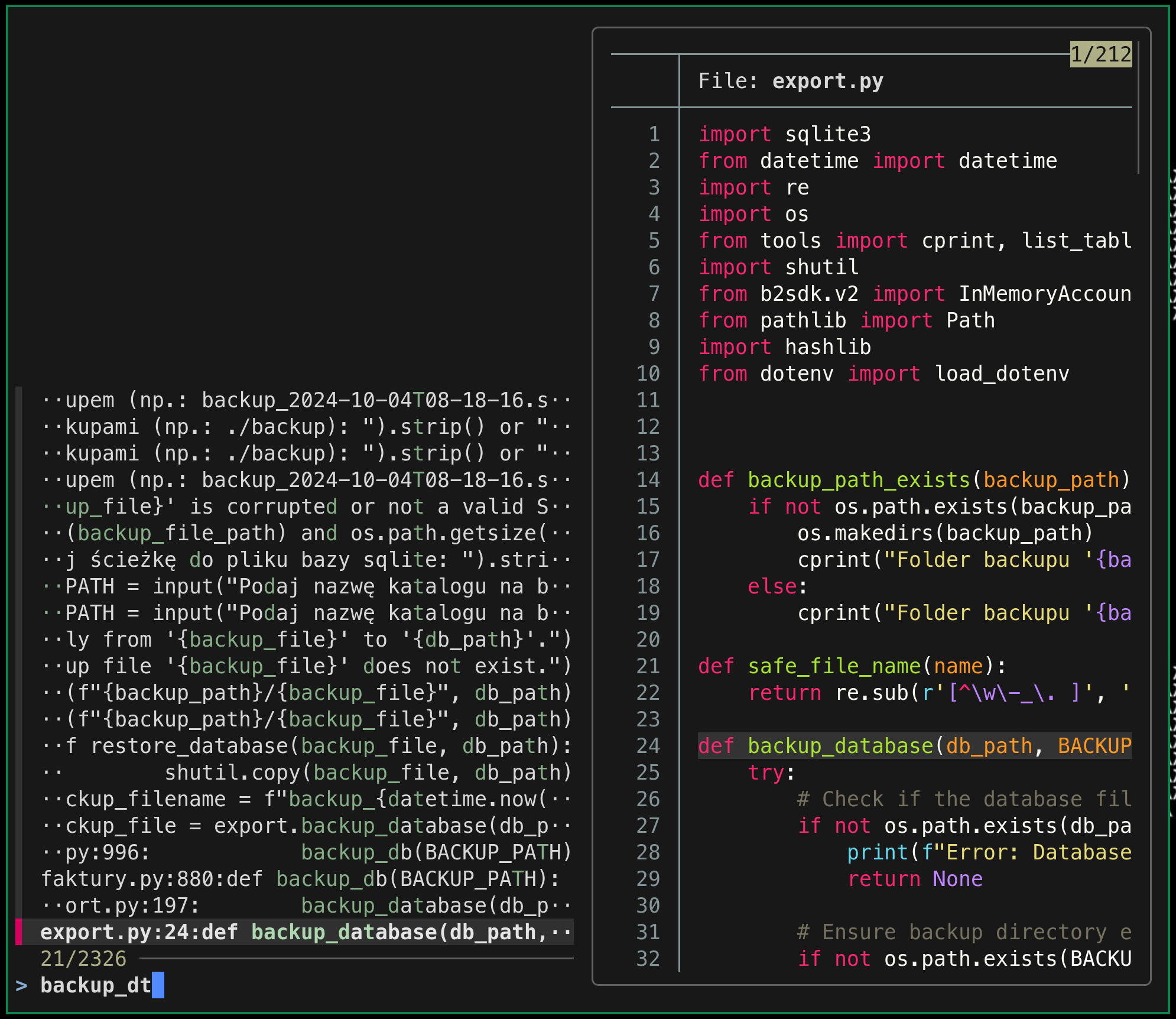Click the 'from dotenv import load_dotenv' line

click(x=883, y=374)
